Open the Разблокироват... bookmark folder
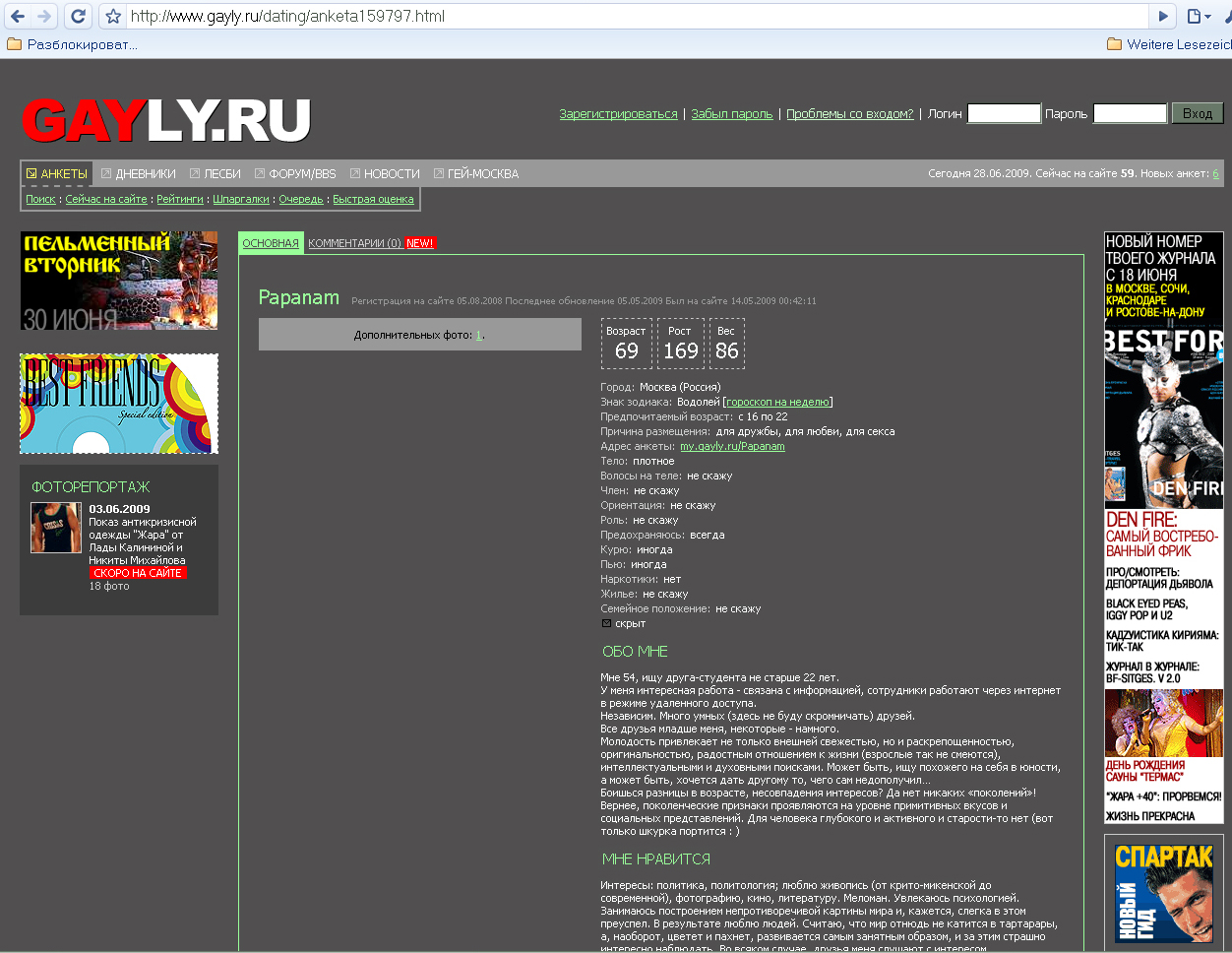 coord(73,44)
